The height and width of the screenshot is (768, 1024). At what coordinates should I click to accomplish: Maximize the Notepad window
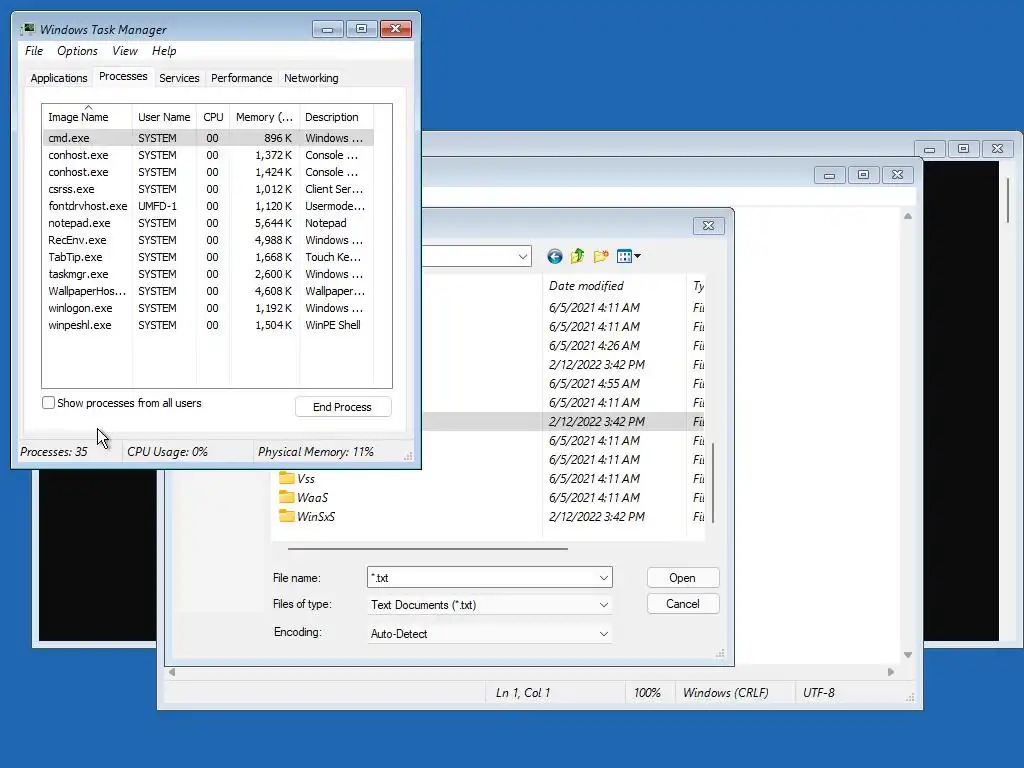tap(863, 175)
